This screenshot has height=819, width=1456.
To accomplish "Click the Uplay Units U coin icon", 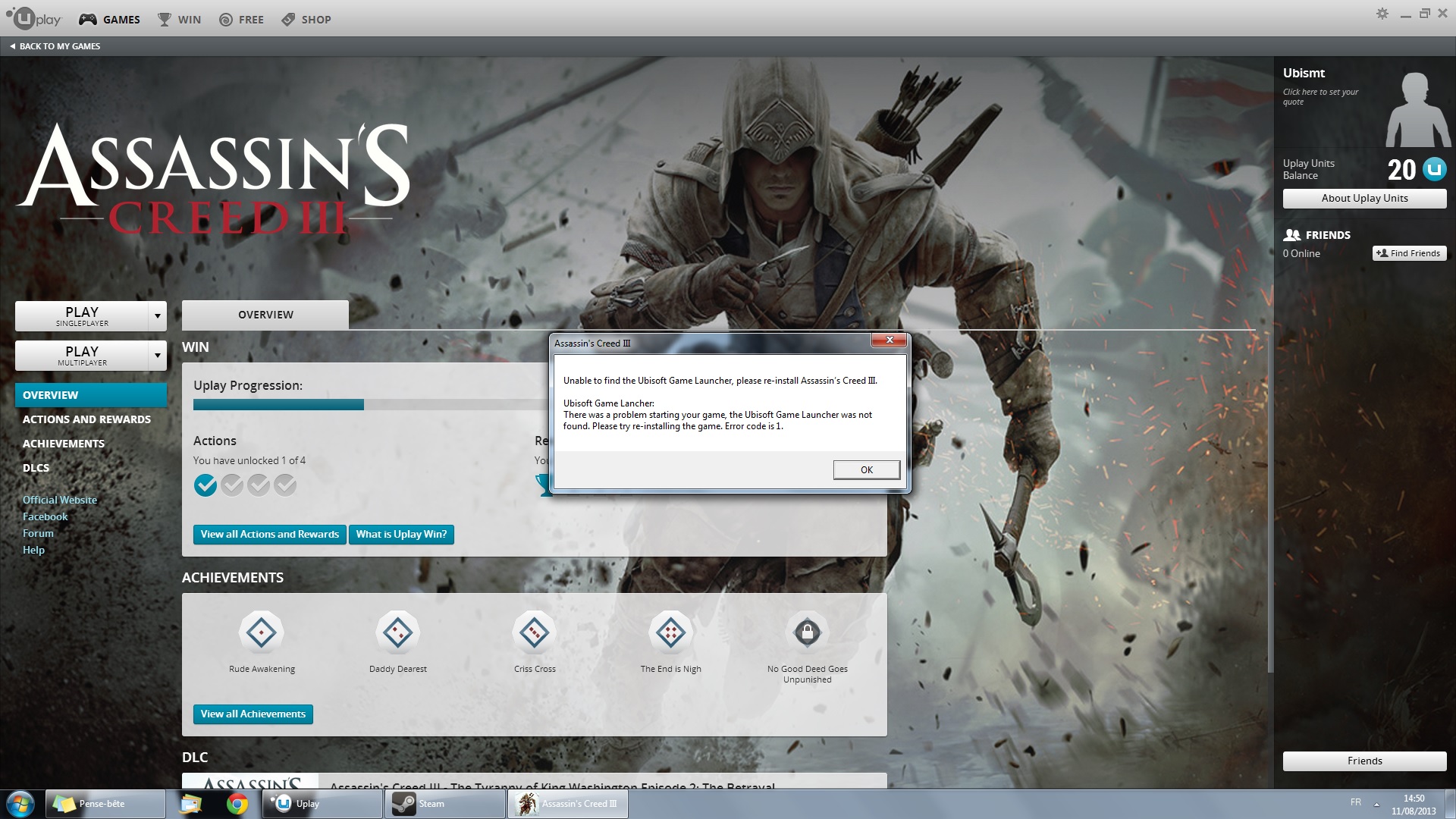I will pyautogui.click(x=1434, y=169).
